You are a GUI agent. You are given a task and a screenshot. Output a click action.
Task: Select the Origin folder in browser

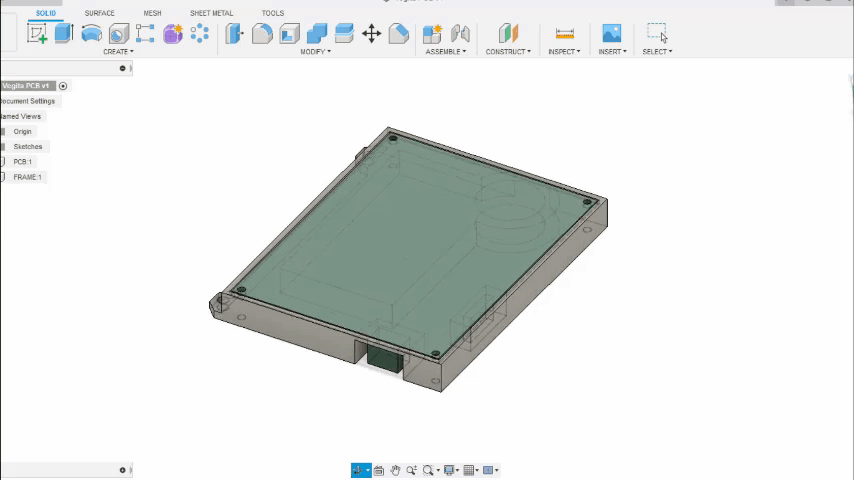click(22, 132)
